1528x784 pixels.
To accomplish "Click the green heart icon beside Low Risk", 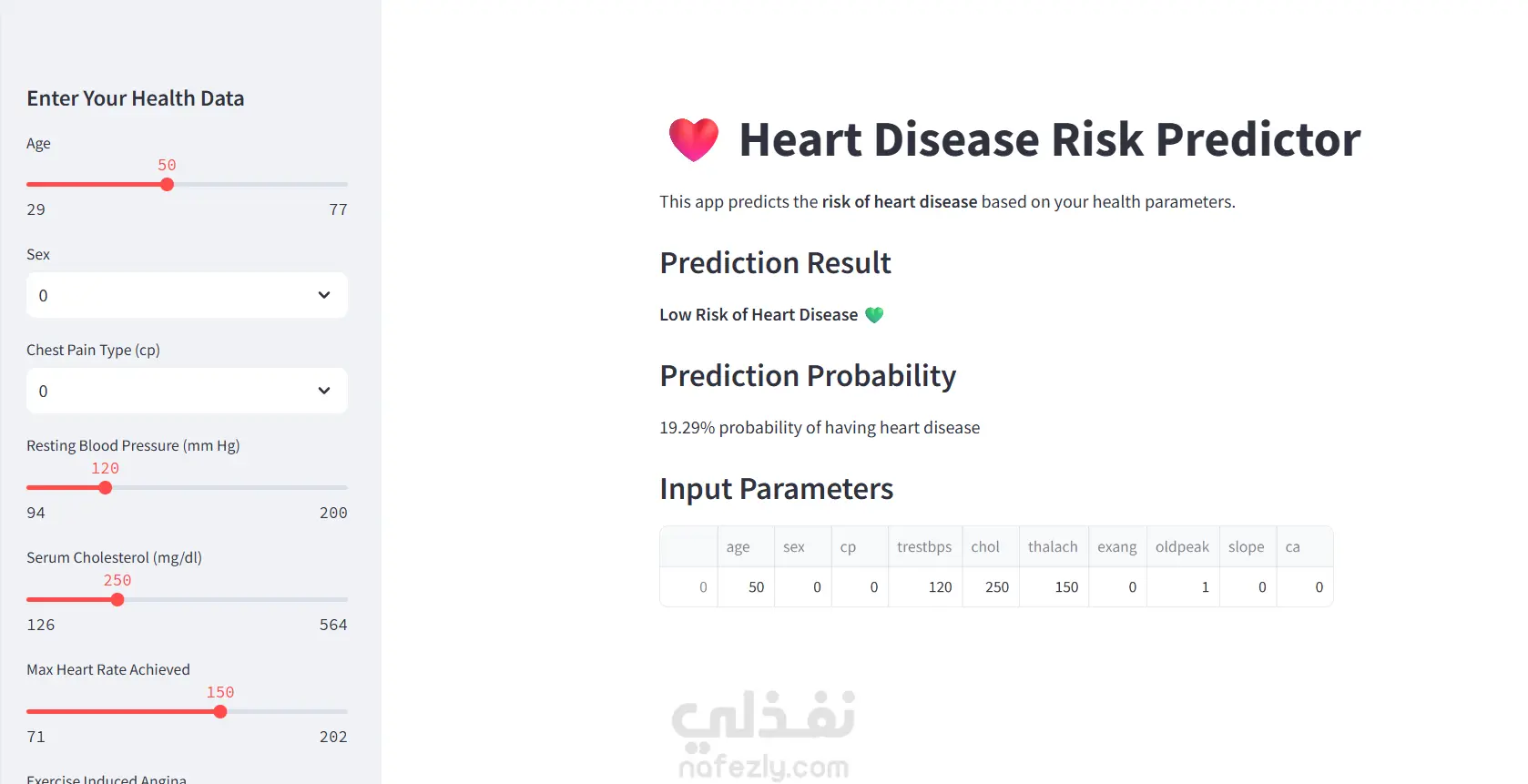I will tap(874, 315).
